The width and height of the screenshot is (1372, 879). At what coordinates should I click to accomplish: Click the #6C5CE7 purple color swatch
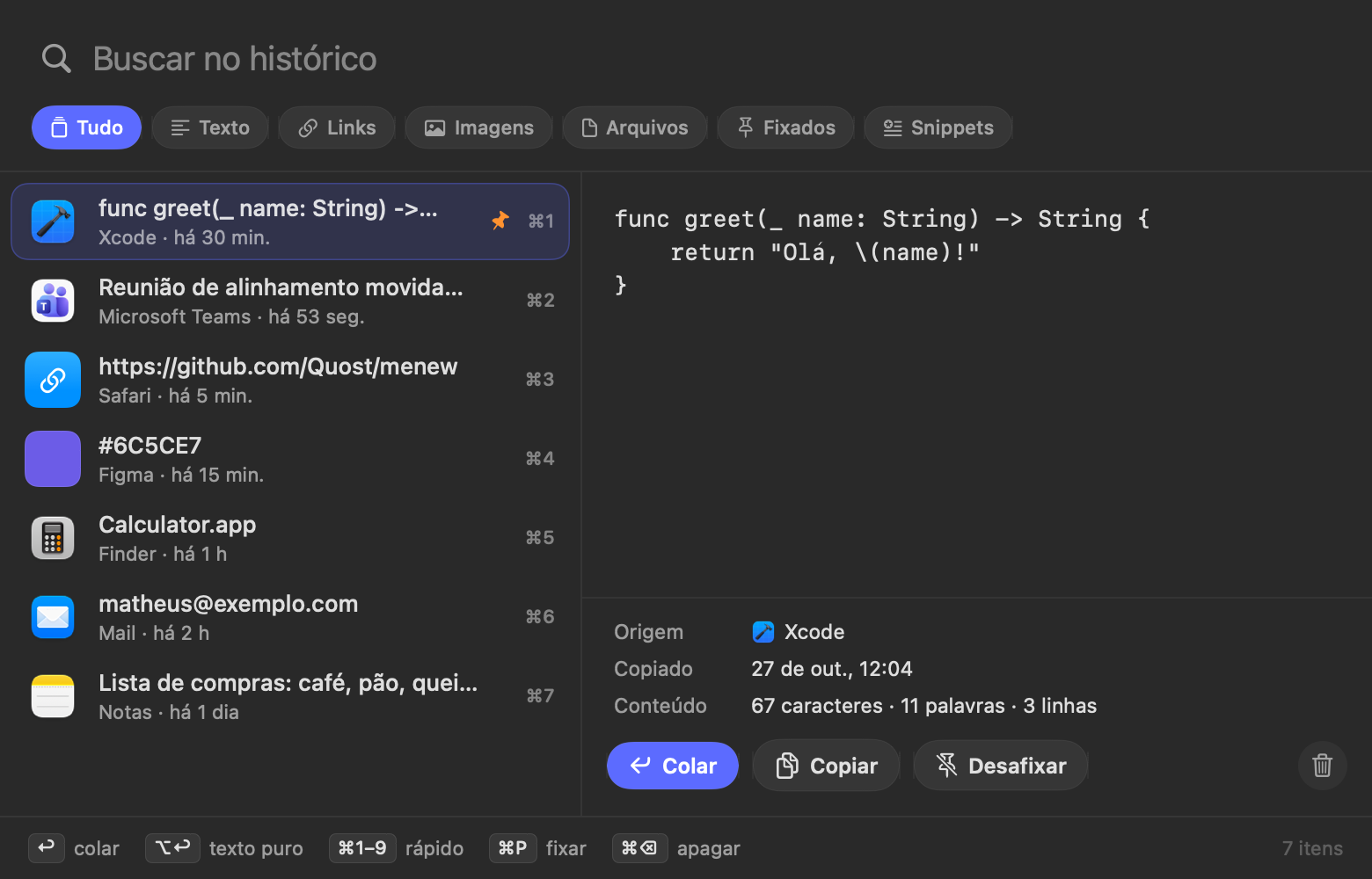[x=53, y=459]
